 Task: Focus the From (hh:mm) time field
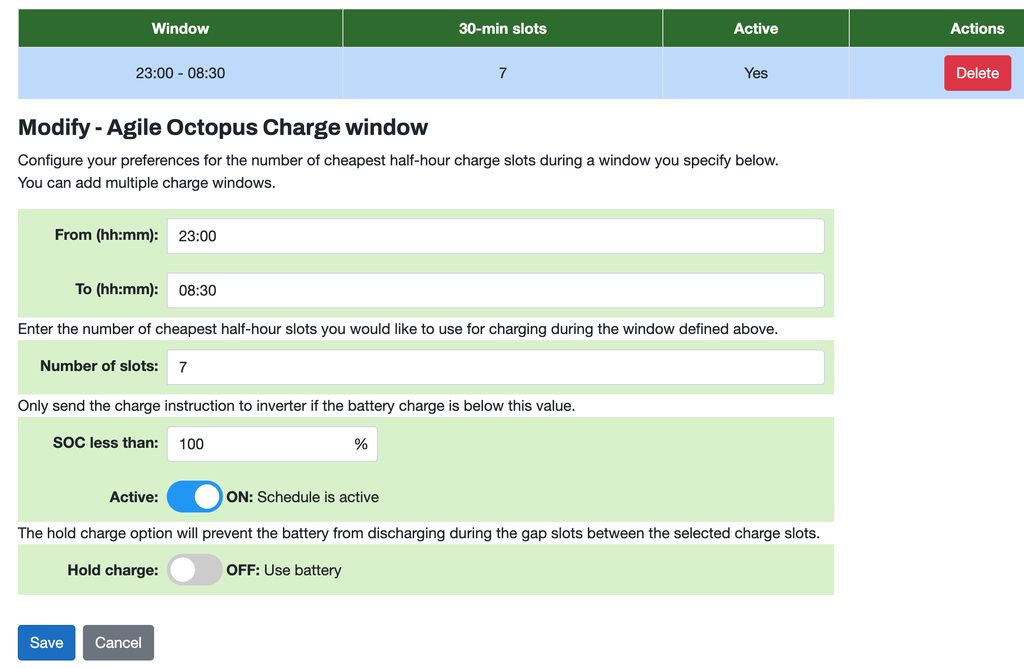tap(495, 236)
